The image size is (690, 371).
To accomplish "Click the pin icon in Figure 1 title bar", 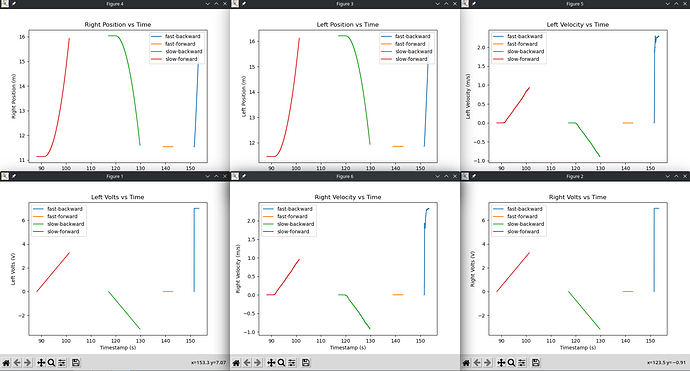I will 14,176.
